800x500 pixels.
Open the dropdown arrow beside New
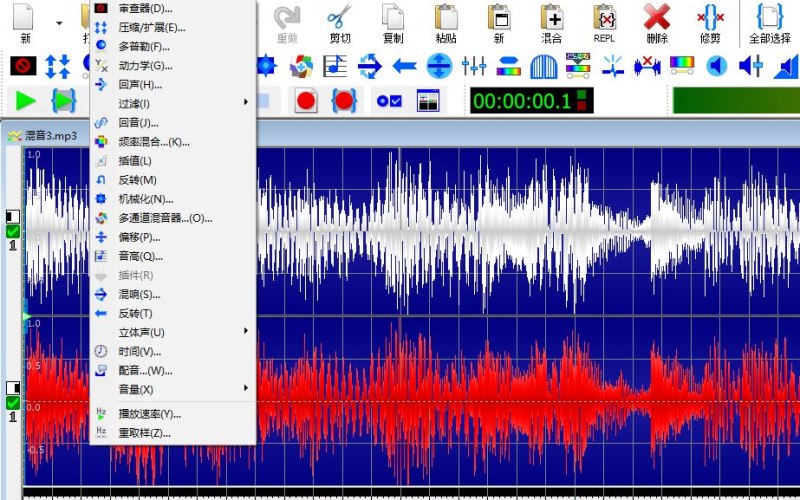click(59, 23)
